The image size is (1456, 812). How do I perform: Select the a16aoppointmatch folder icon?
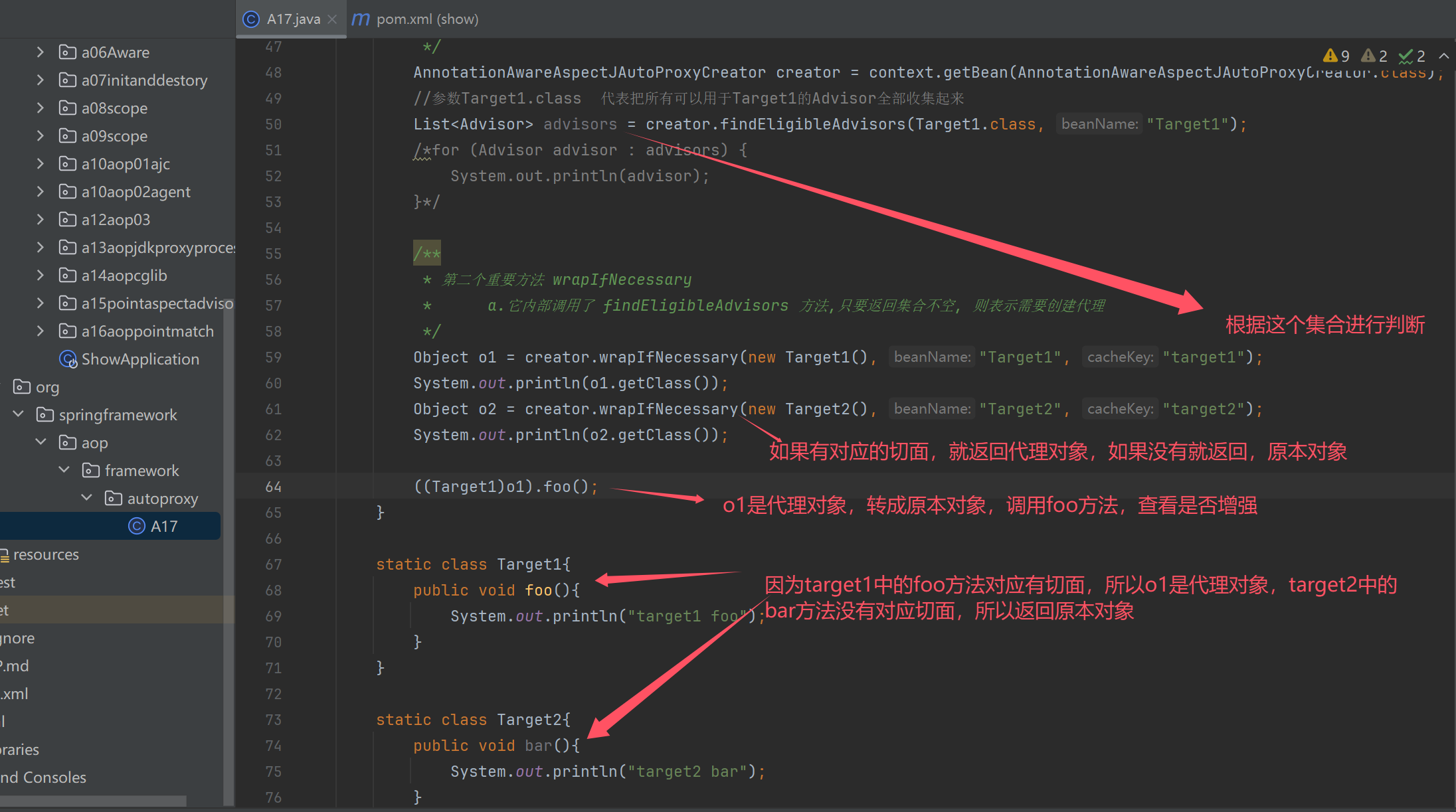(67, 331)
